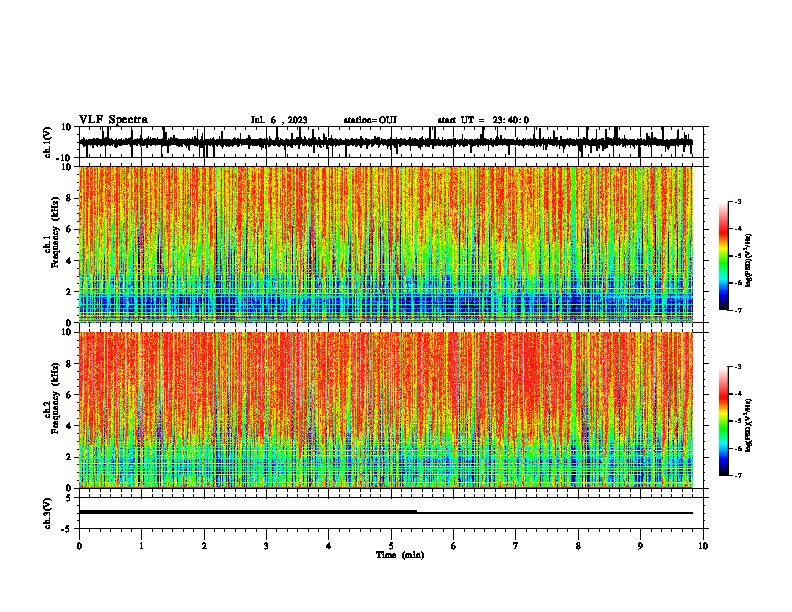
Task: Click inside the ch.1 spectrogram panel
Action: tap(385, 244)
